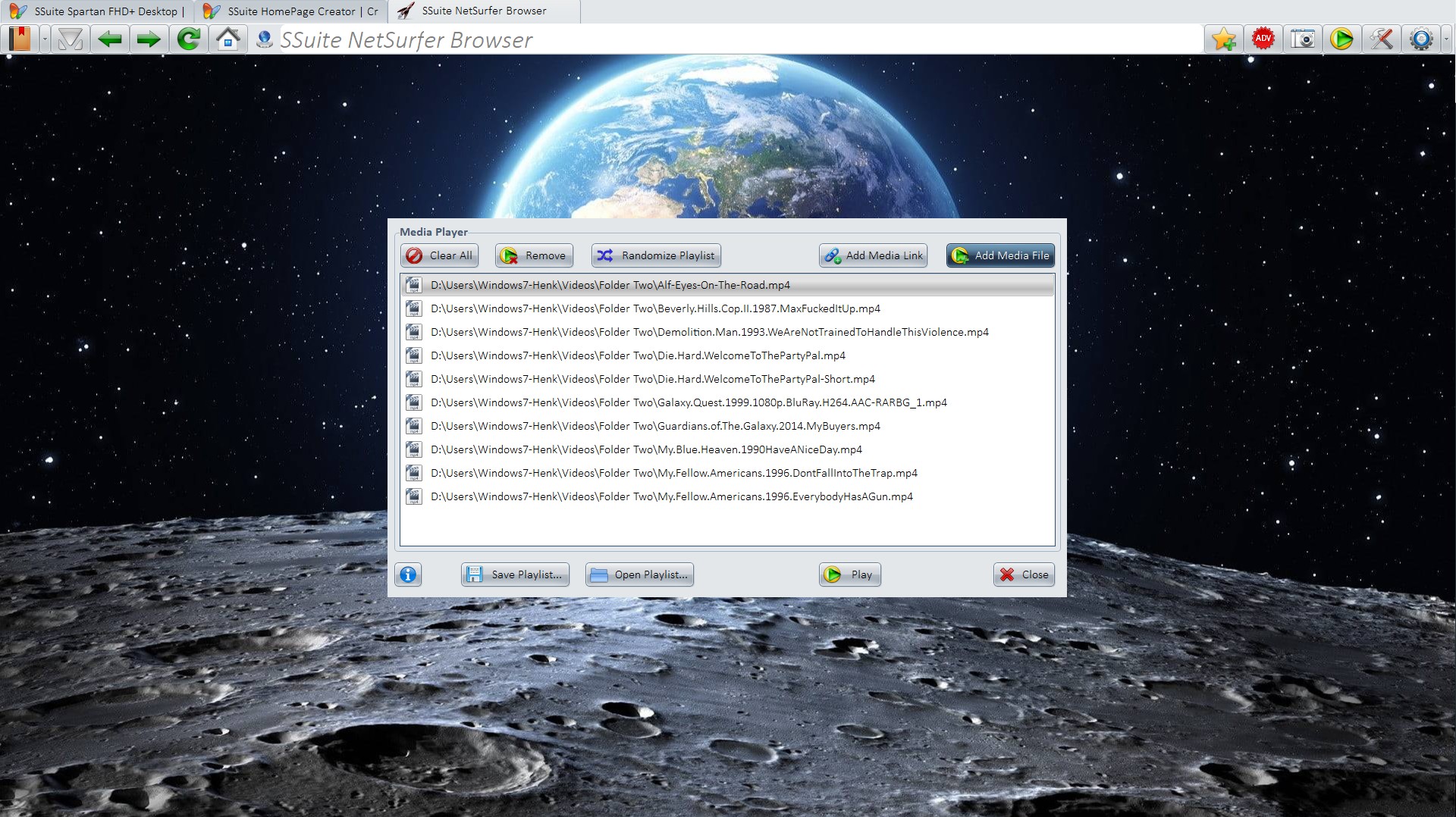Screen dimensions: 1456x817
Task: Go forward with the green right arrow
Action: pyautogui.click(x=149, y=39)
